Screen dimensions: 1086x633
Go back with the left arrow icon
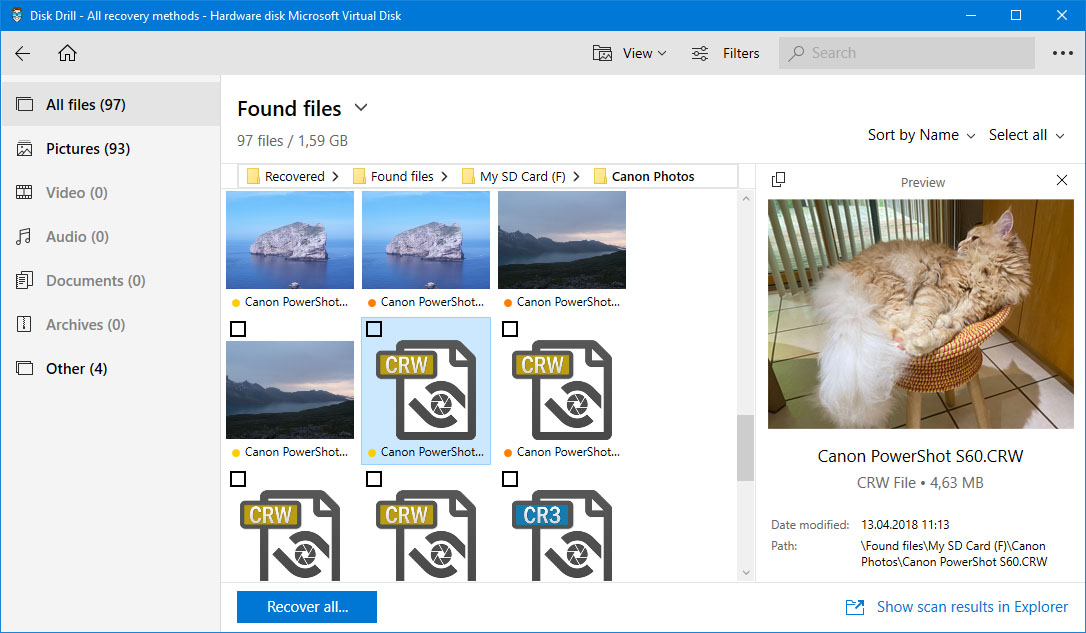(23, 53)
